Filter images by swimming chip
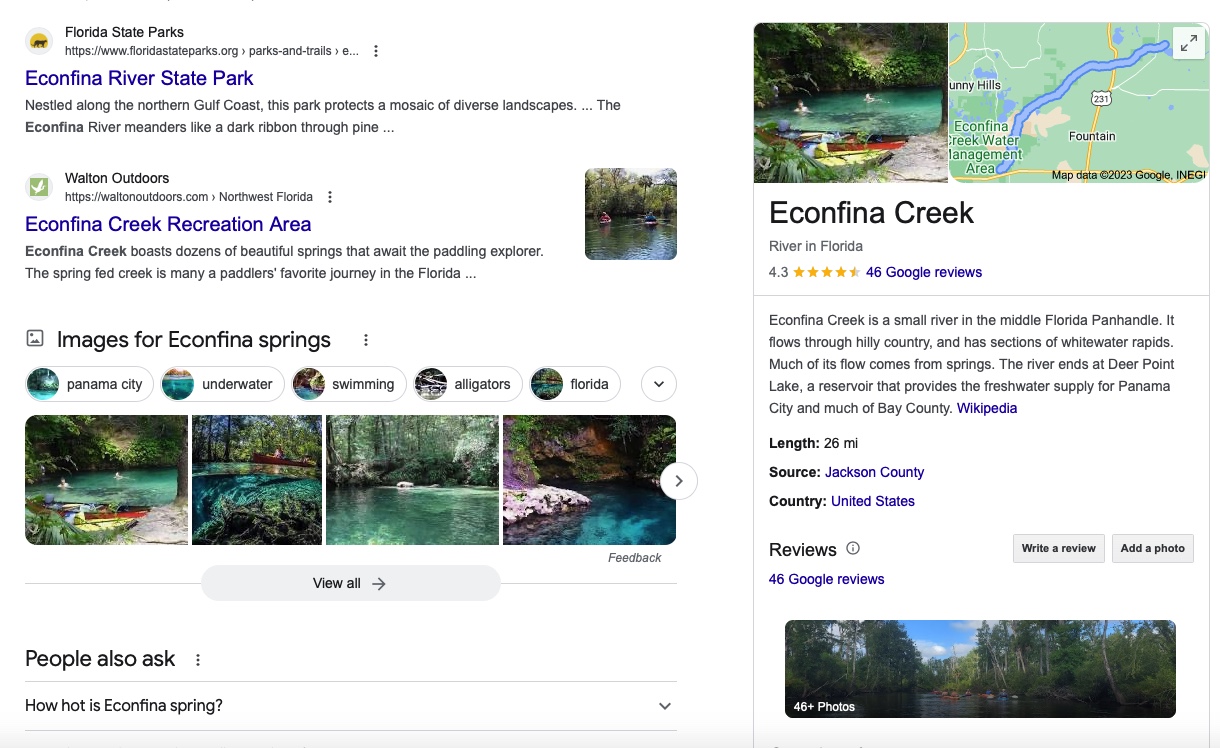The image size is (1220, 748). pos(349,384)
